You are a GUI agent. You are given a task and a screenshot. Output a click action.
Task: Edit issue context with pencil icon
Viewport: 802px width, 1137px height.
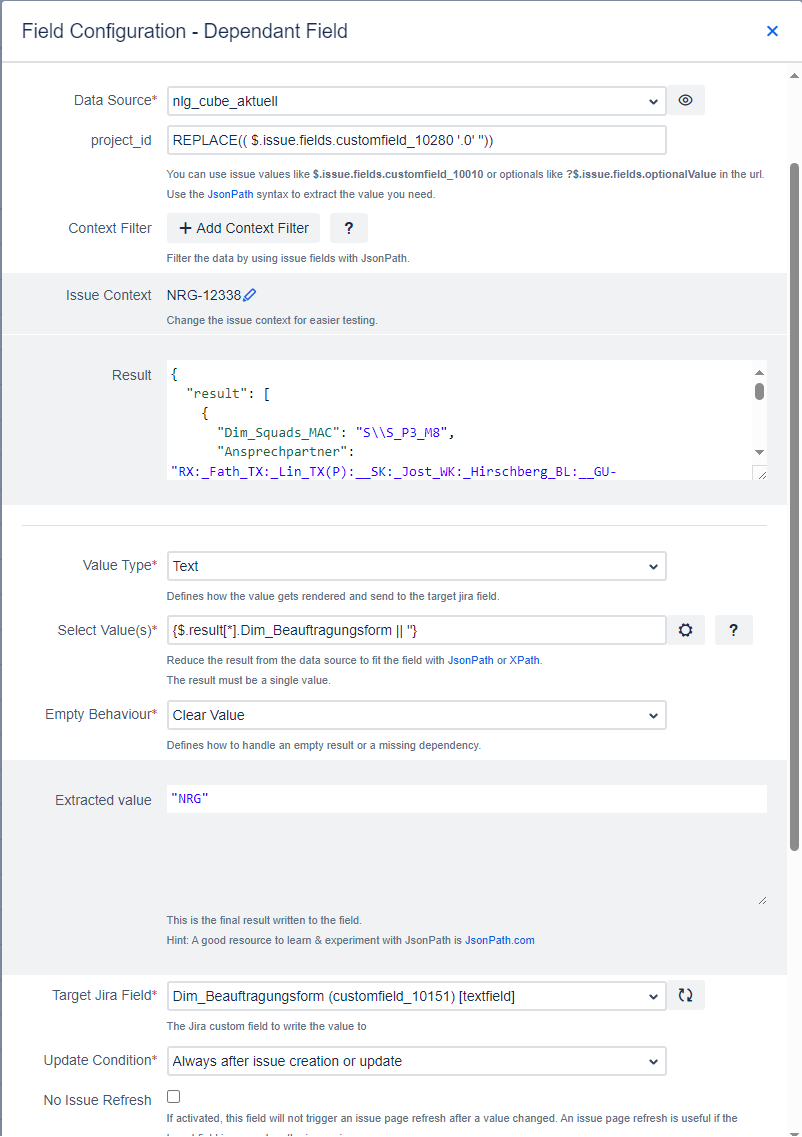point(249,295)
